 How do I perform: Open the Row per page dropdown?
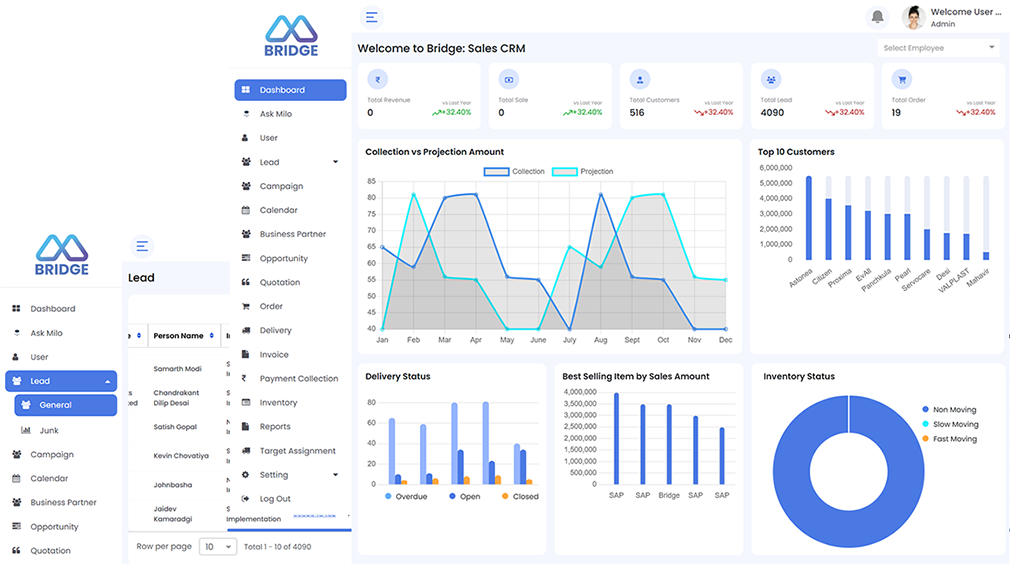[218, 547]
